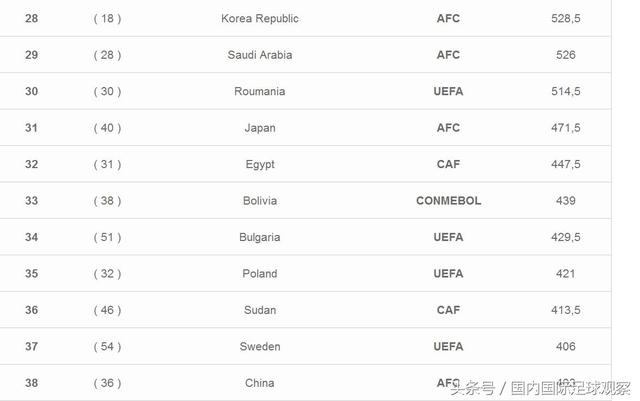Open the Roumania team entry
This screenshot has height=401, width=640.
click(x=259, y=92)
